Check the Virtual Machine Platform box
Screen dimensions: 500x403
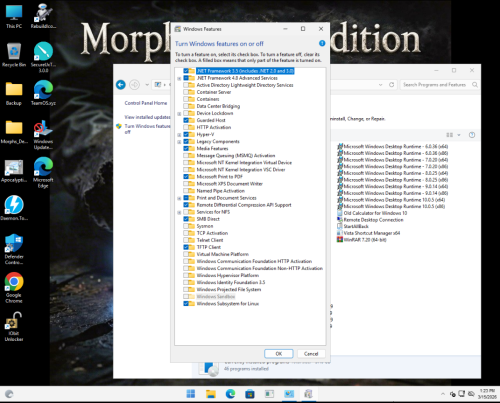[186, 254]
